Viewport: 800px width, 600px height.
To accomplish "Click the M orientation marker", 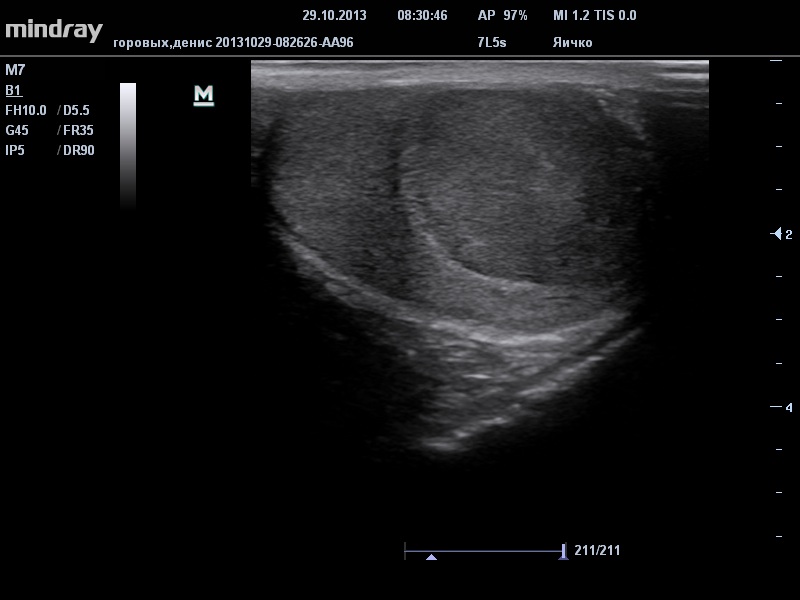I will [204, 95].
